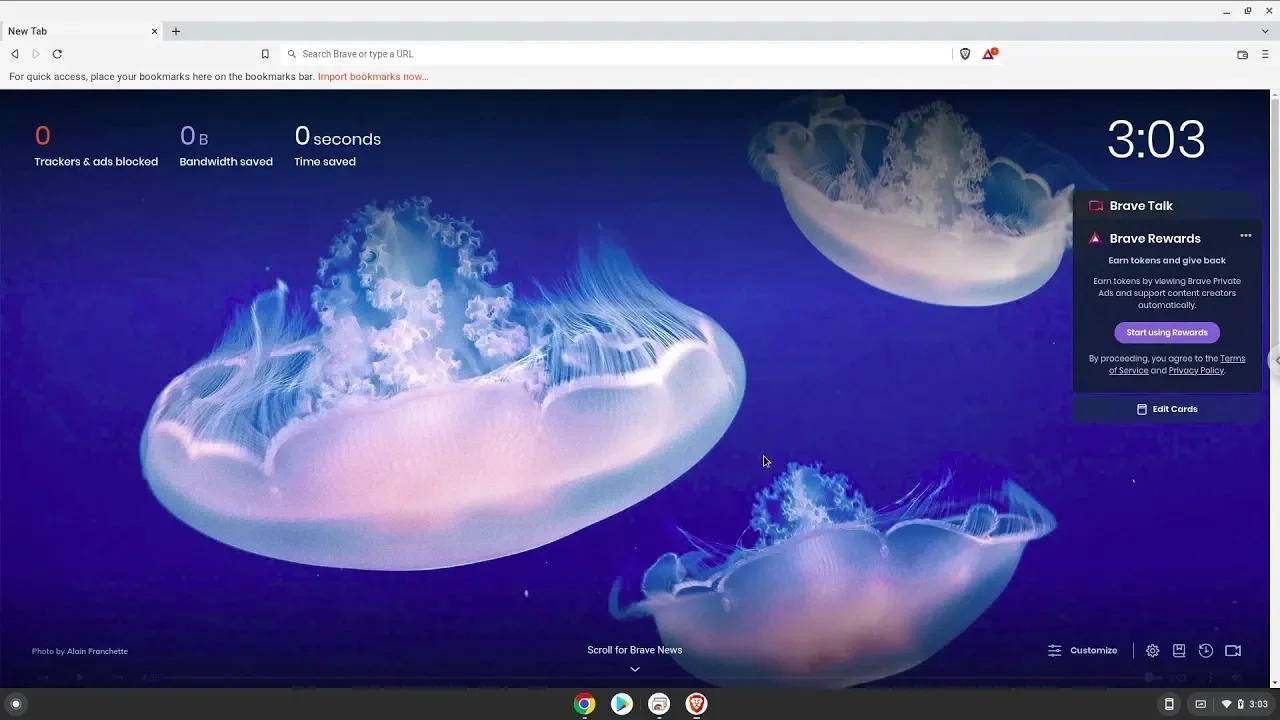
Task: Open the new tab page settings gear
Action: 1152,650
